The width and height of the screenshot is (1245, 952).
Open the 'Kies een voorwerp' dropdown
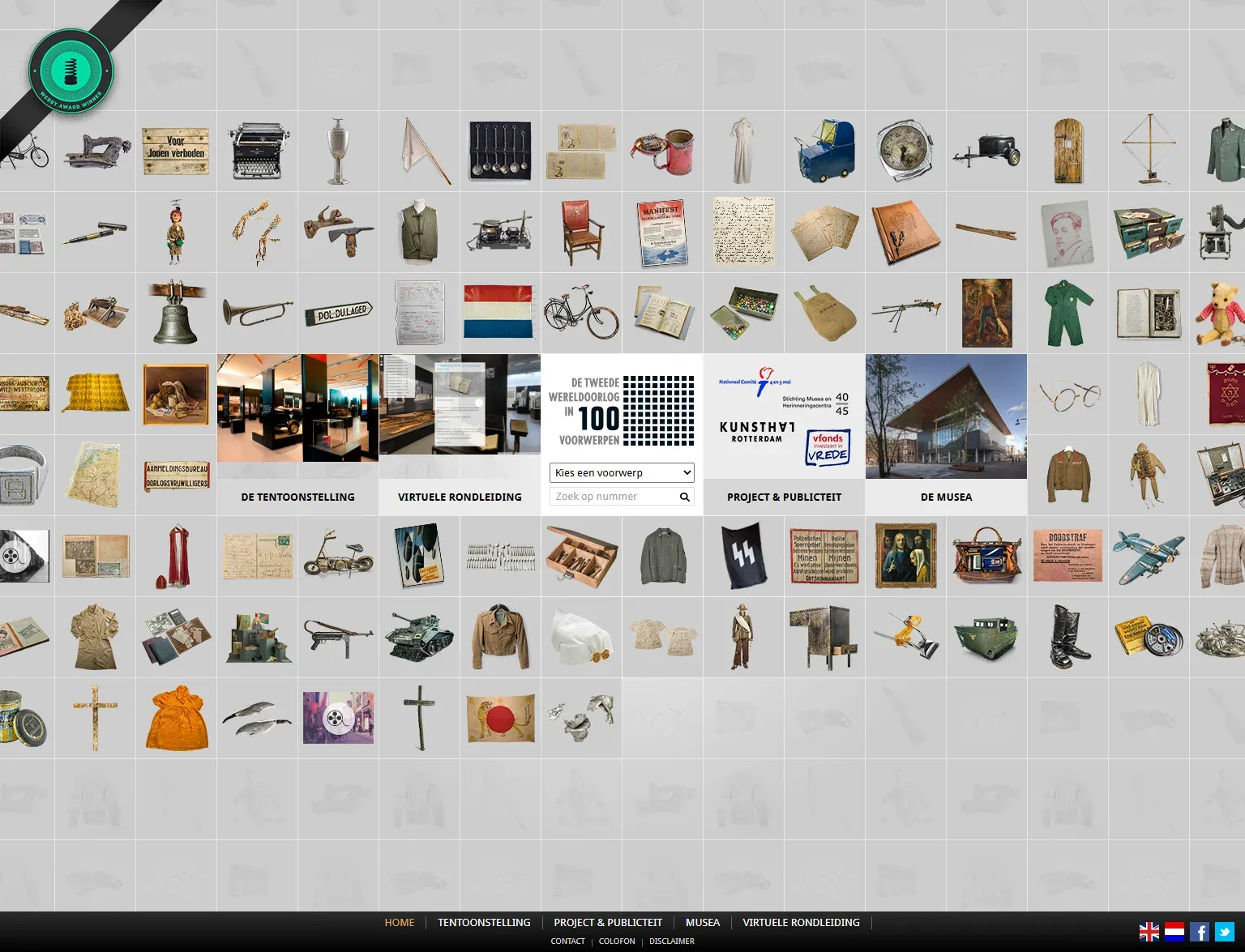tap(622, 472)
